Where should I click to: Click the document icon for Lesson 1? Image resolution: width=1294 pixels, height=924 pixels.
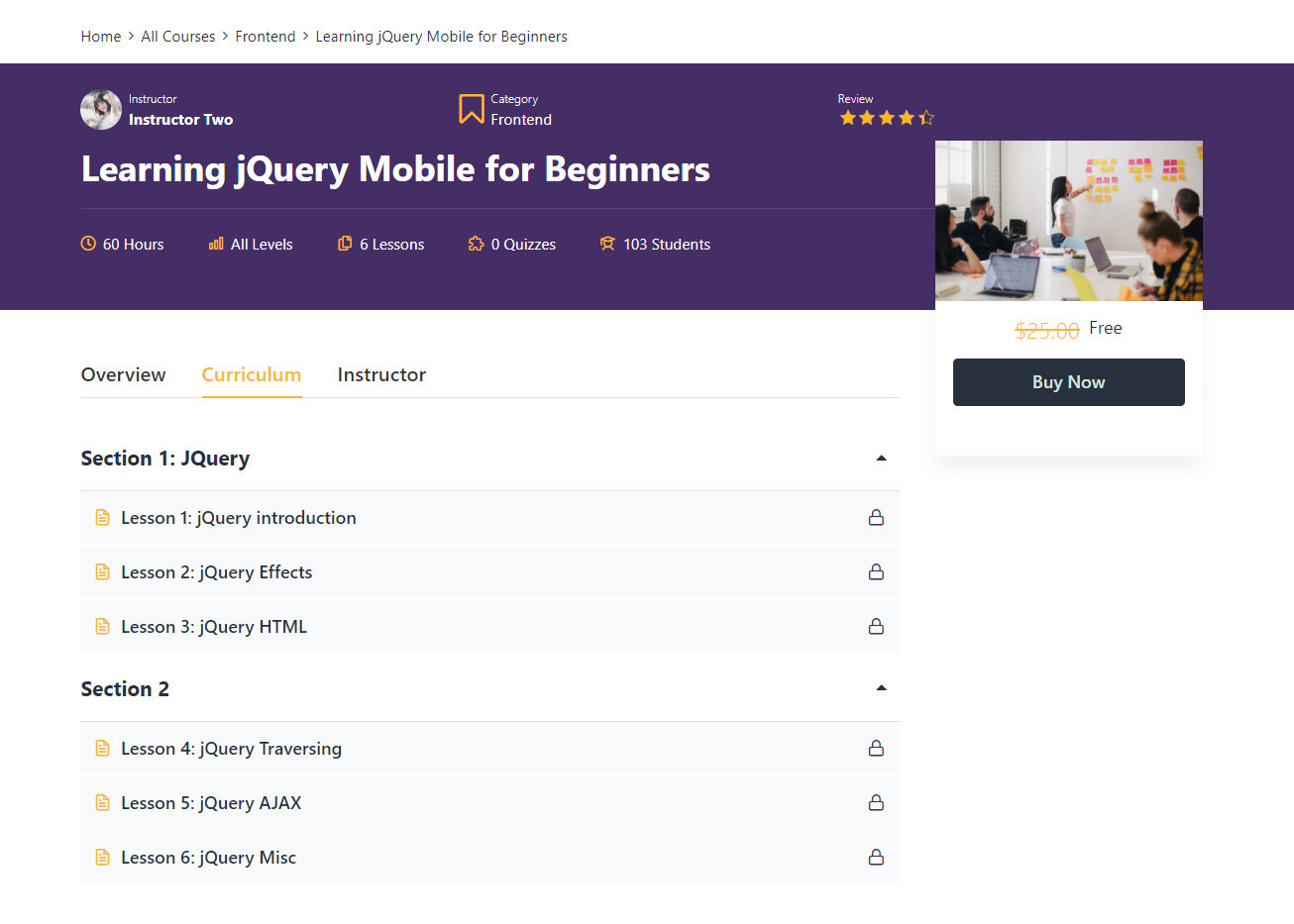pyautogui.click(x=102, y=517)
